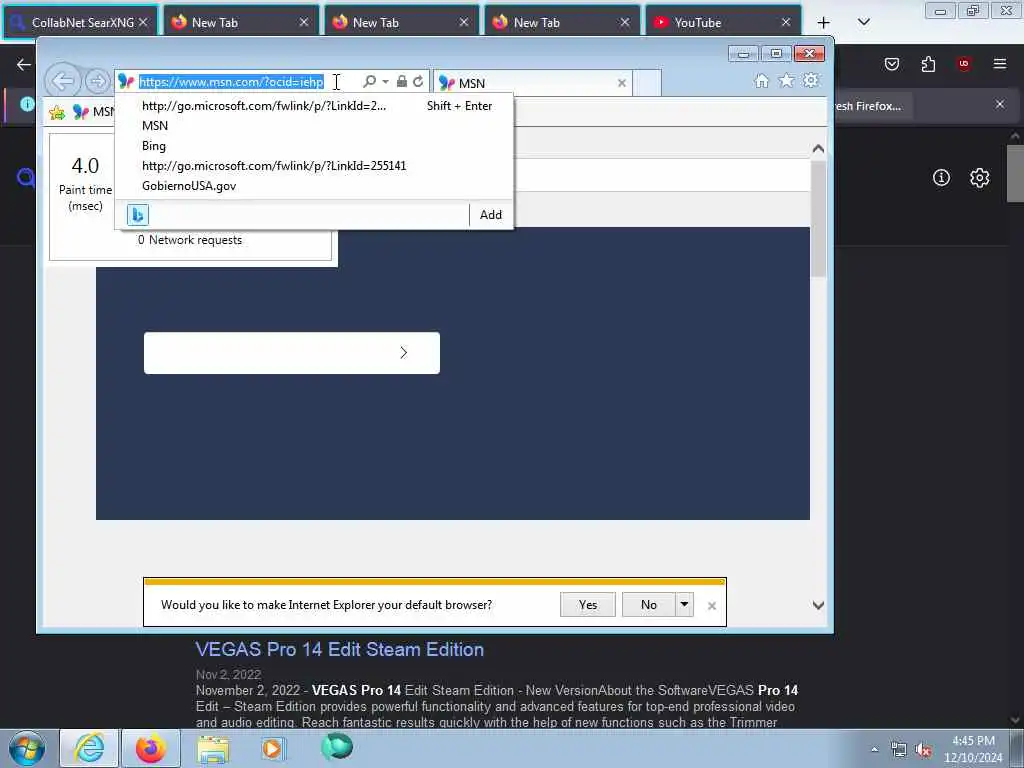Click the taskbar clock showing 4:45 PM
Screen dimensions: 1024x768
pyautogui.click(x=973, y=749)
